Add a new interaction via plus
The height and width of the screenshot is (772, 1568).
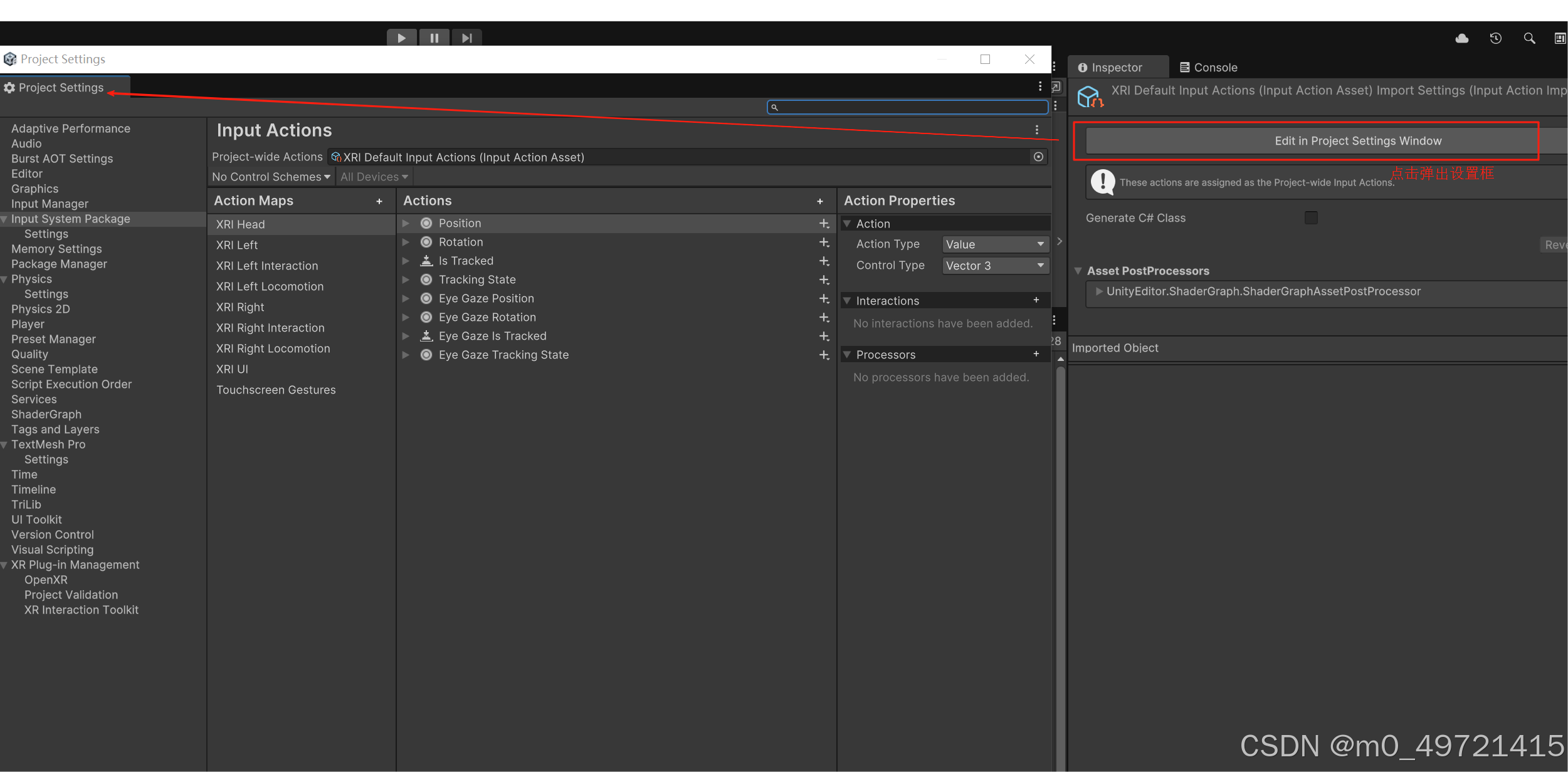1036,300
